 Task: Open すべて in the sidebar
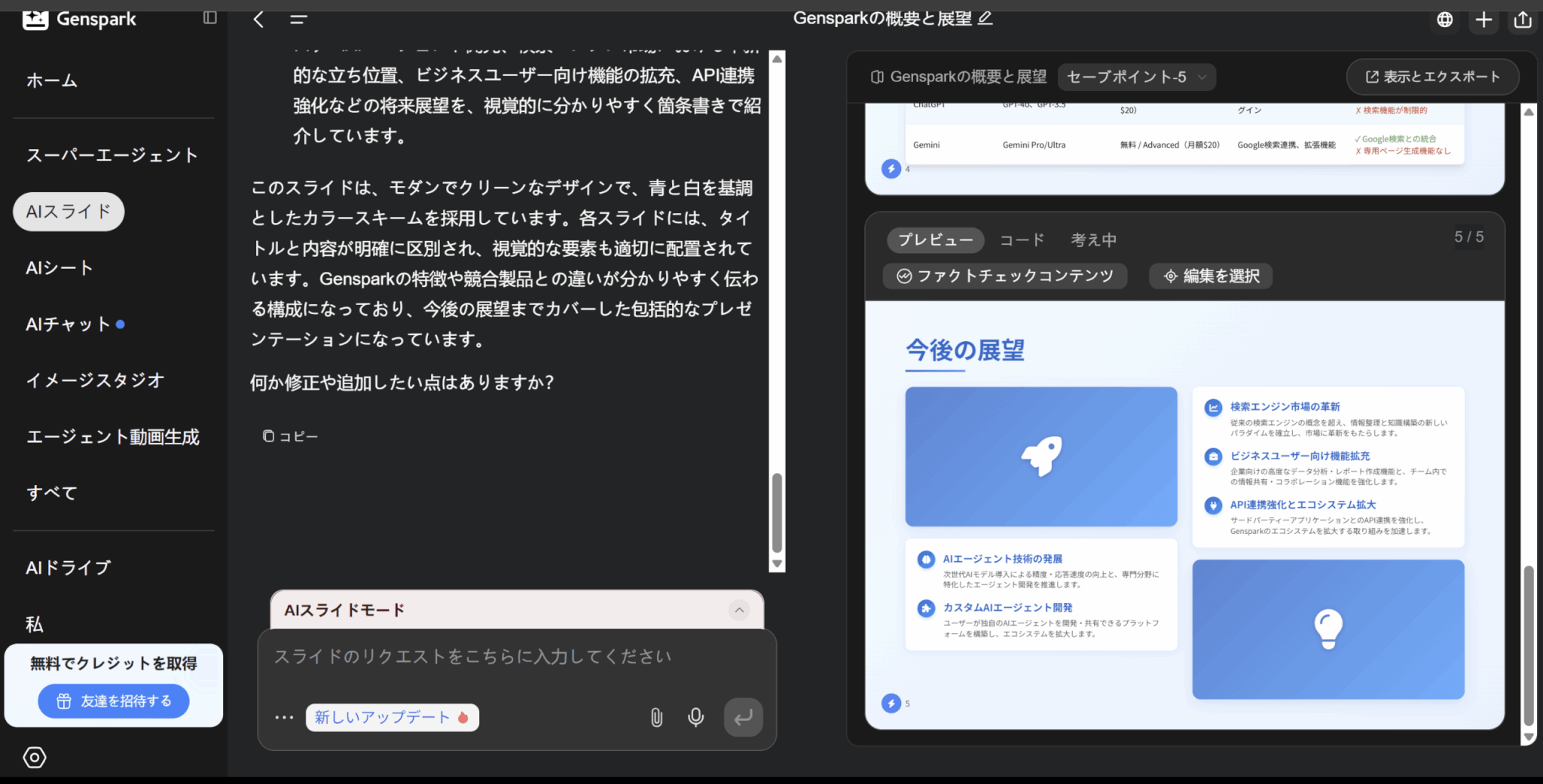[52, 493]
